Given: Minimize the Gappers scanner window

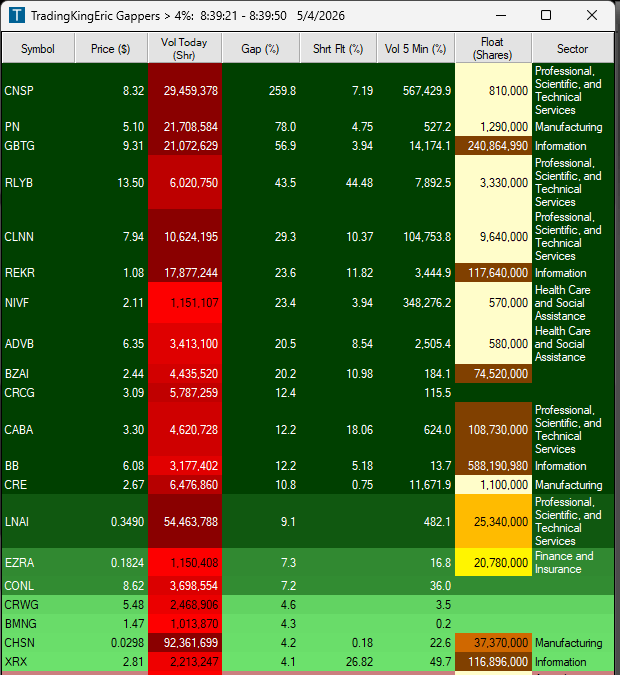Looking at the screenshot, I should pos(501,15).
